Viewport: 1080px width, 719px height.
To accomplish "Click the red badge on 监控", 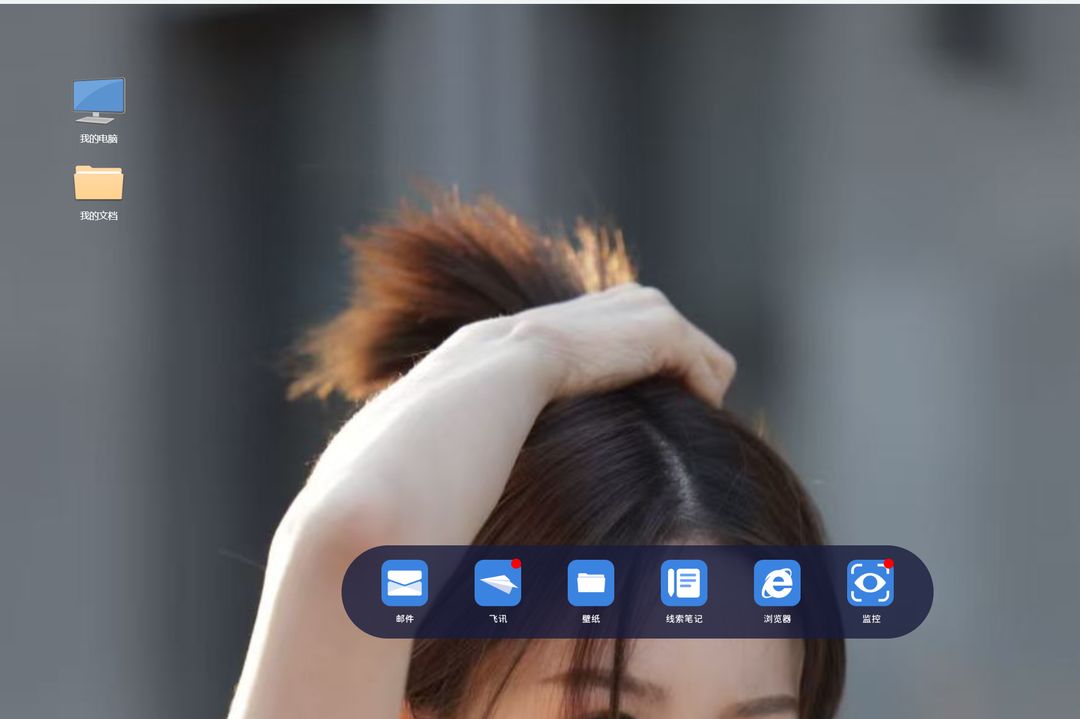I will coord(889,563).
